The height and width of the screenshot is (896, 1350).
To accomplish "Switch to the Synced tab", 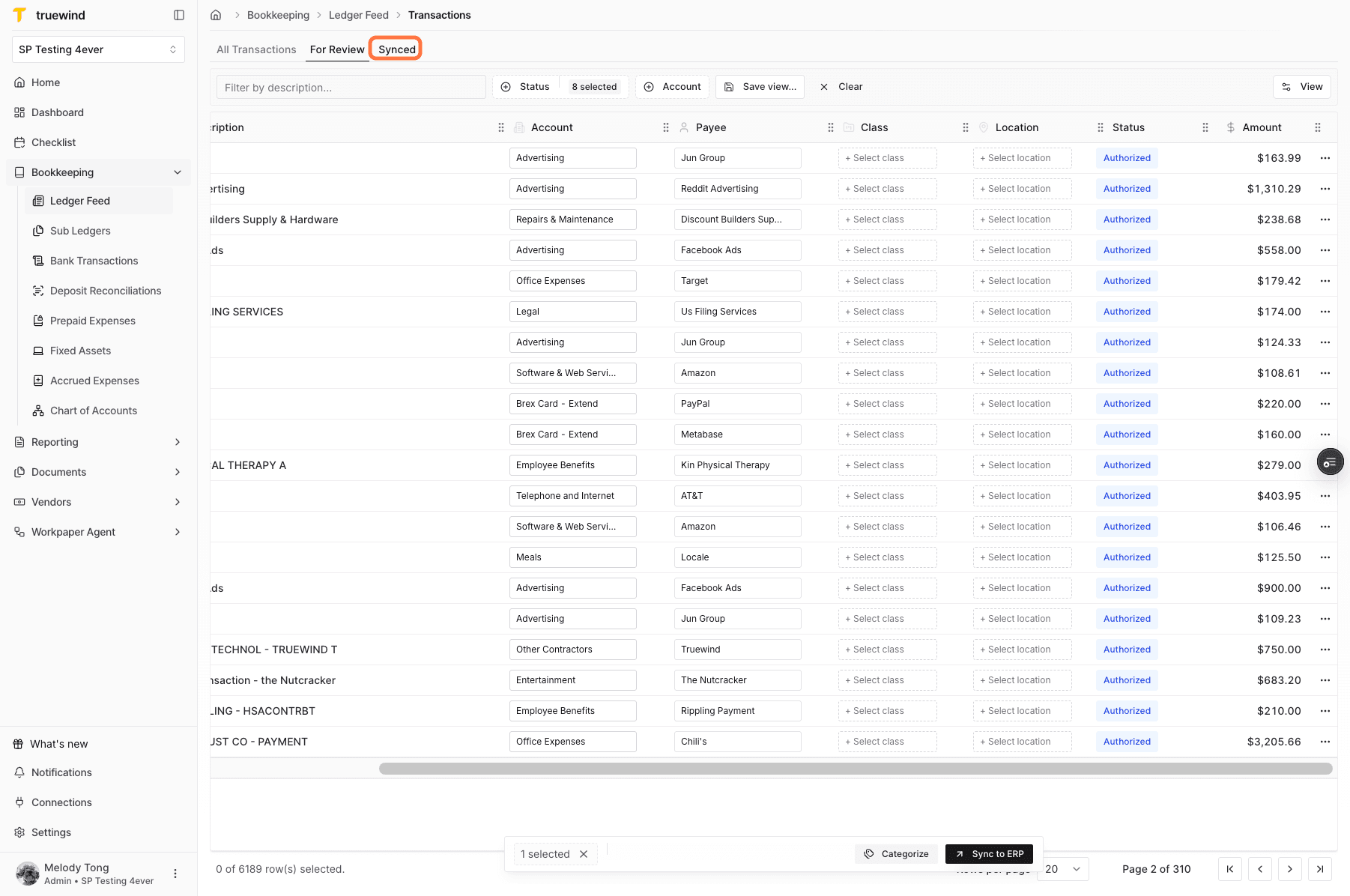I will pos(396,49).
